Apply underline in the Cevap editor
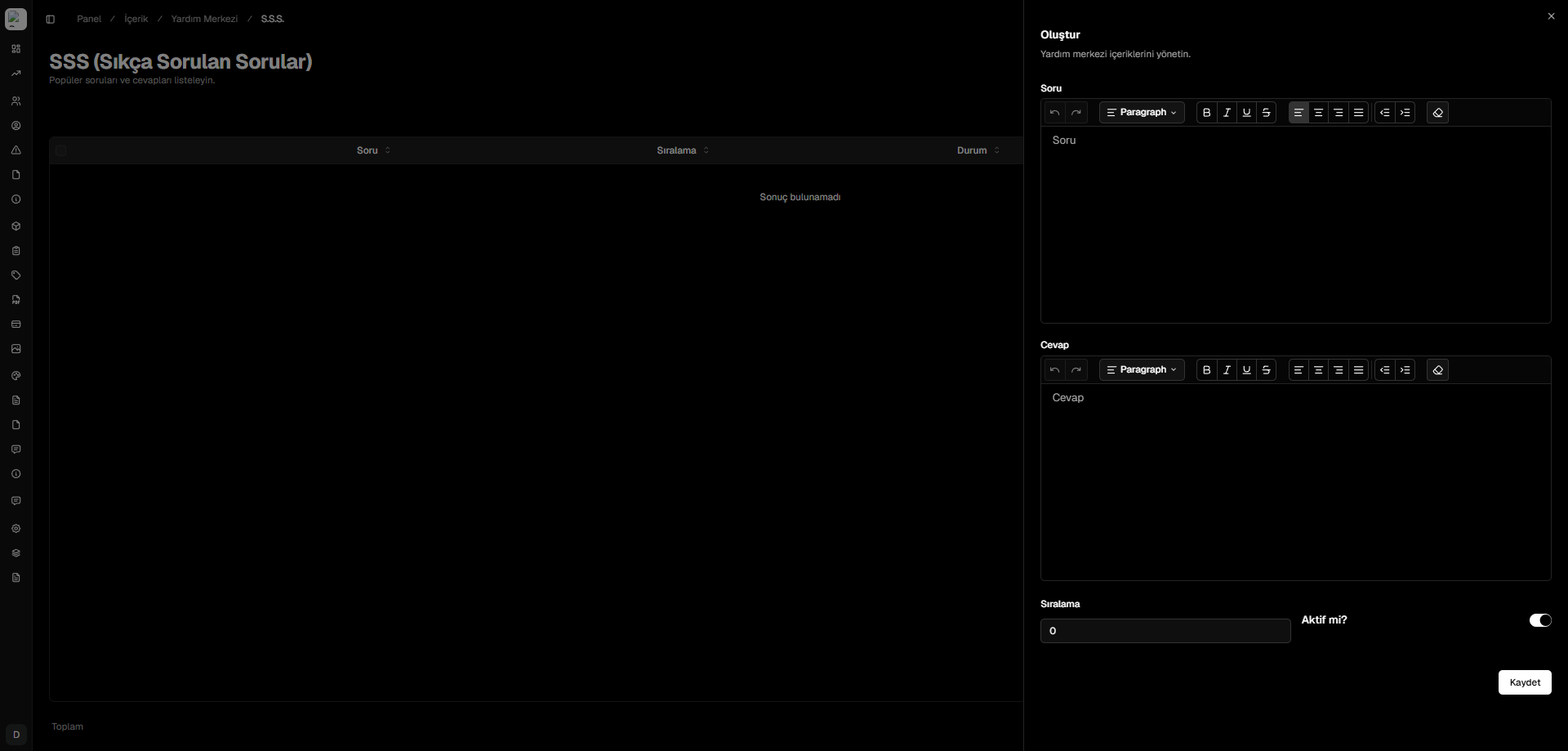 point(1247,370)
